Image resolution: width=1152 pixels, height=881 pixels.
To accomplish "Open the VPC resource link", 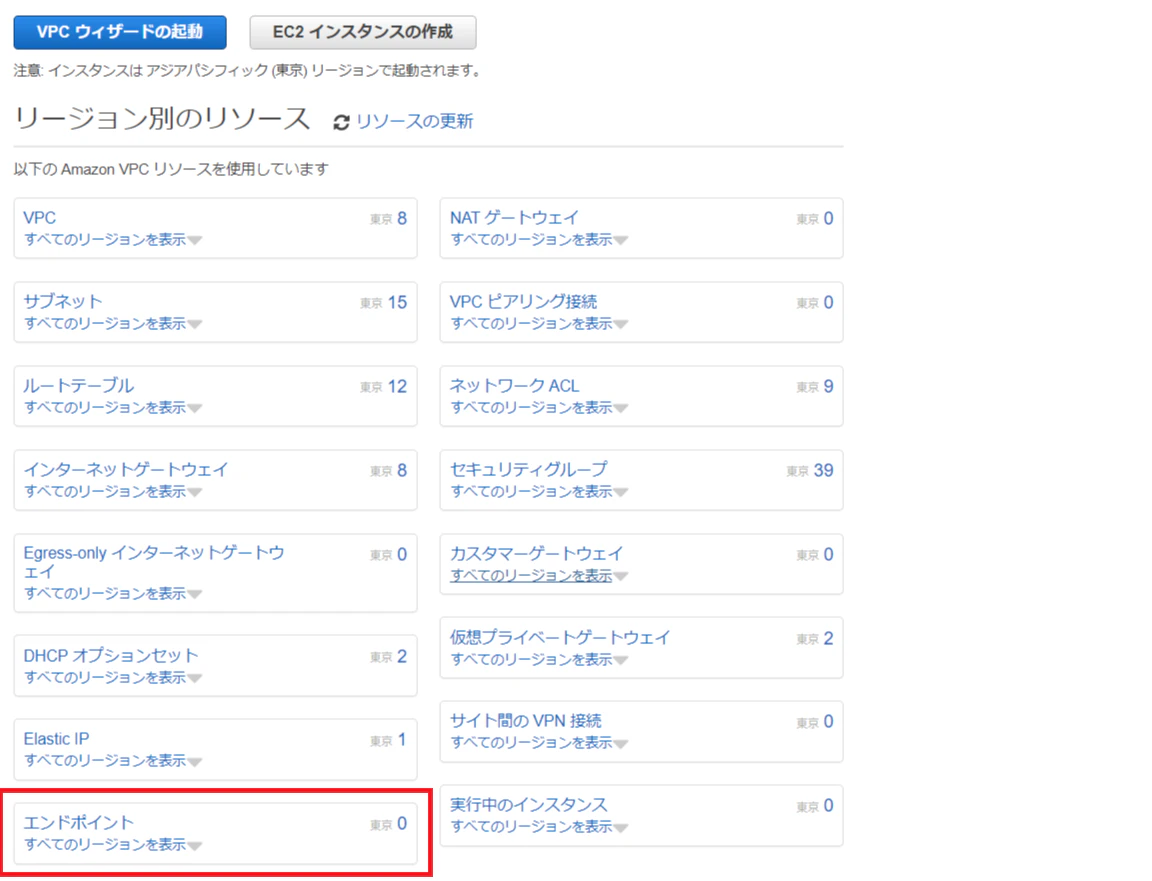I will (x=40, y=218).
